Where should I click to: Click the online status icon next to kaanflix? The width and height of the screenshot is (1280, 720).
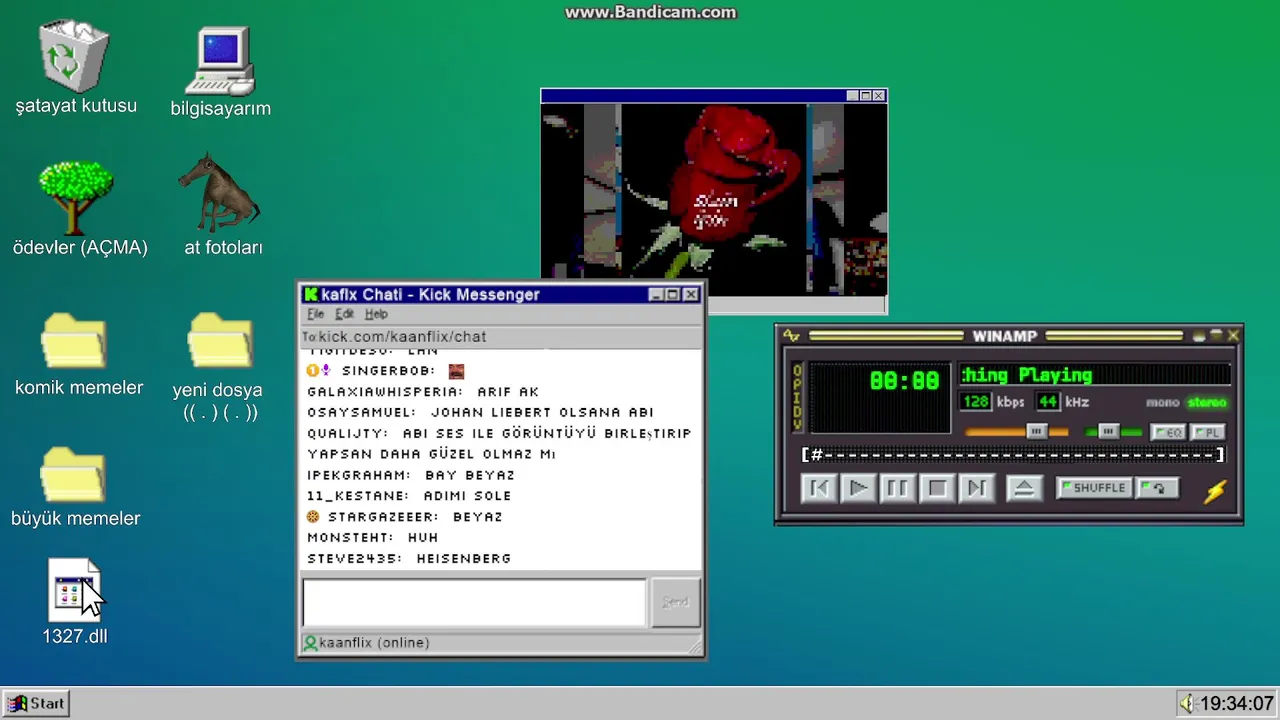[x=310, y=643]
